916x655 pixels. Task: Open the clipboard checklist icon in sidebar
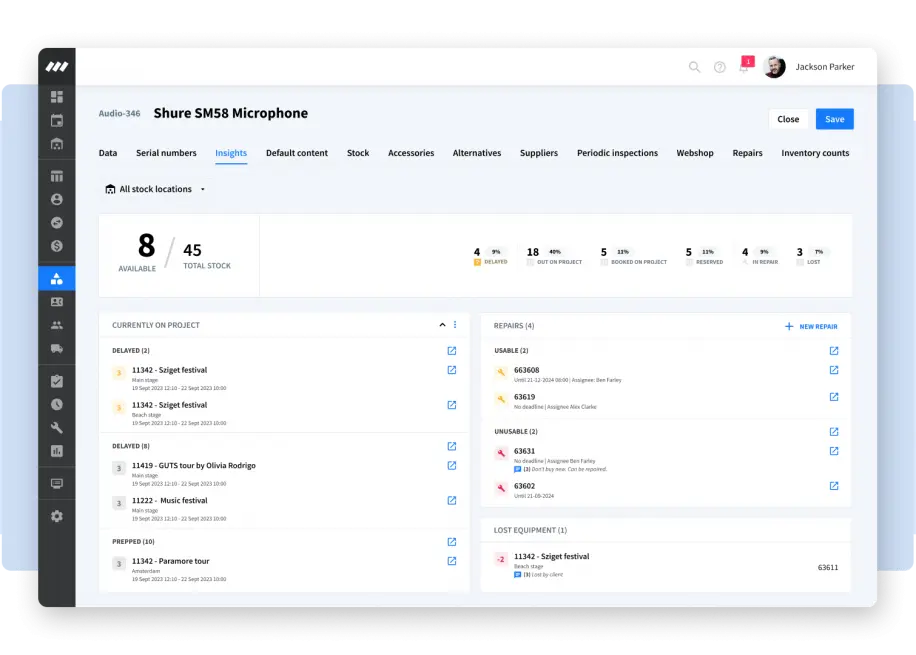click(57, 381)
